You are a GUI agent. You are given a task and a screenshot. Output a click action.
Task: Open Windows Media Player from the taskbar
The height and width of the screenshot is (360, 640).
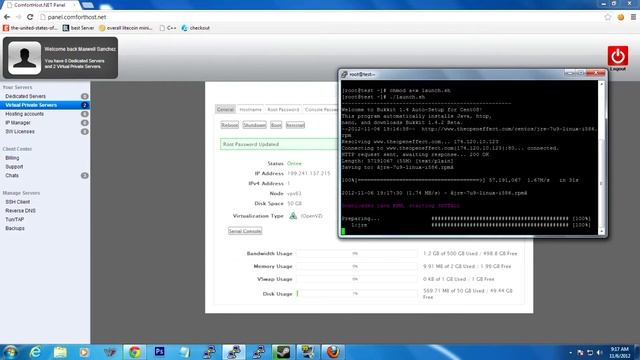pyautogui.click(x=84, y=352)
